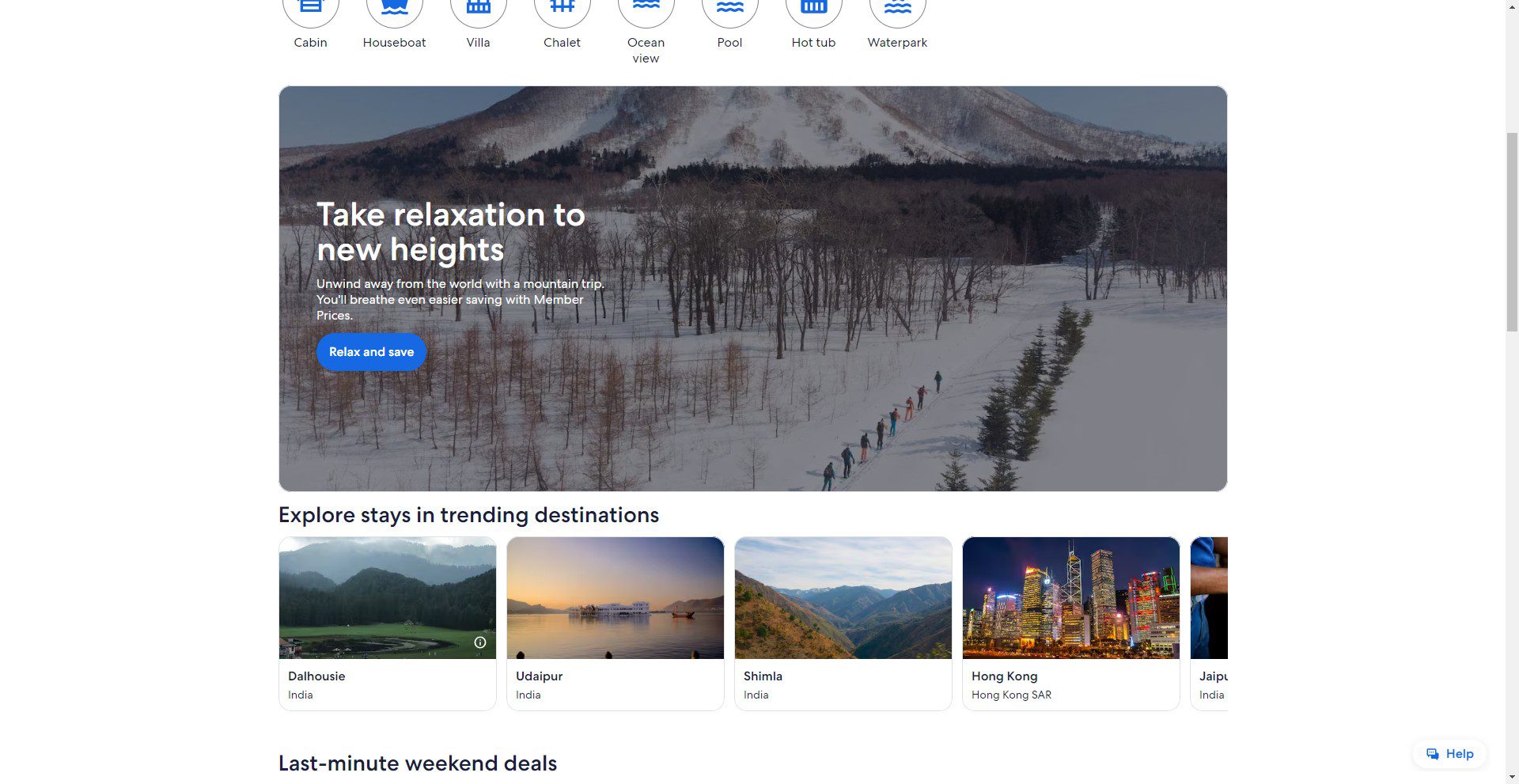Open Shimla mountain destination image
Screen dimensions: 1519x784
point(843,598)
